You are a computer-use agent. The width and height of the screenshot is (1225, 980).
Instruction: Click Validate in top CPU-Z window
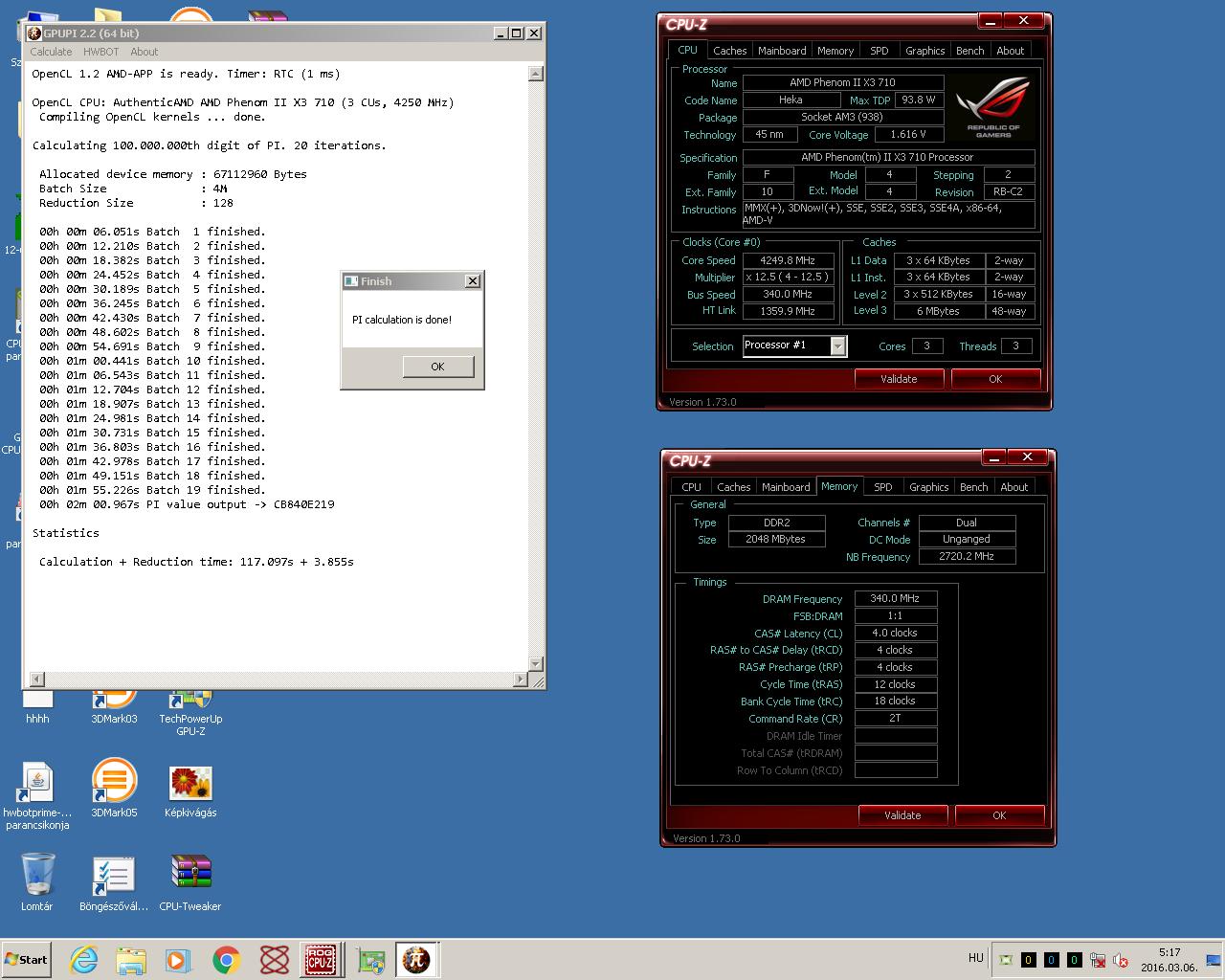899,379
